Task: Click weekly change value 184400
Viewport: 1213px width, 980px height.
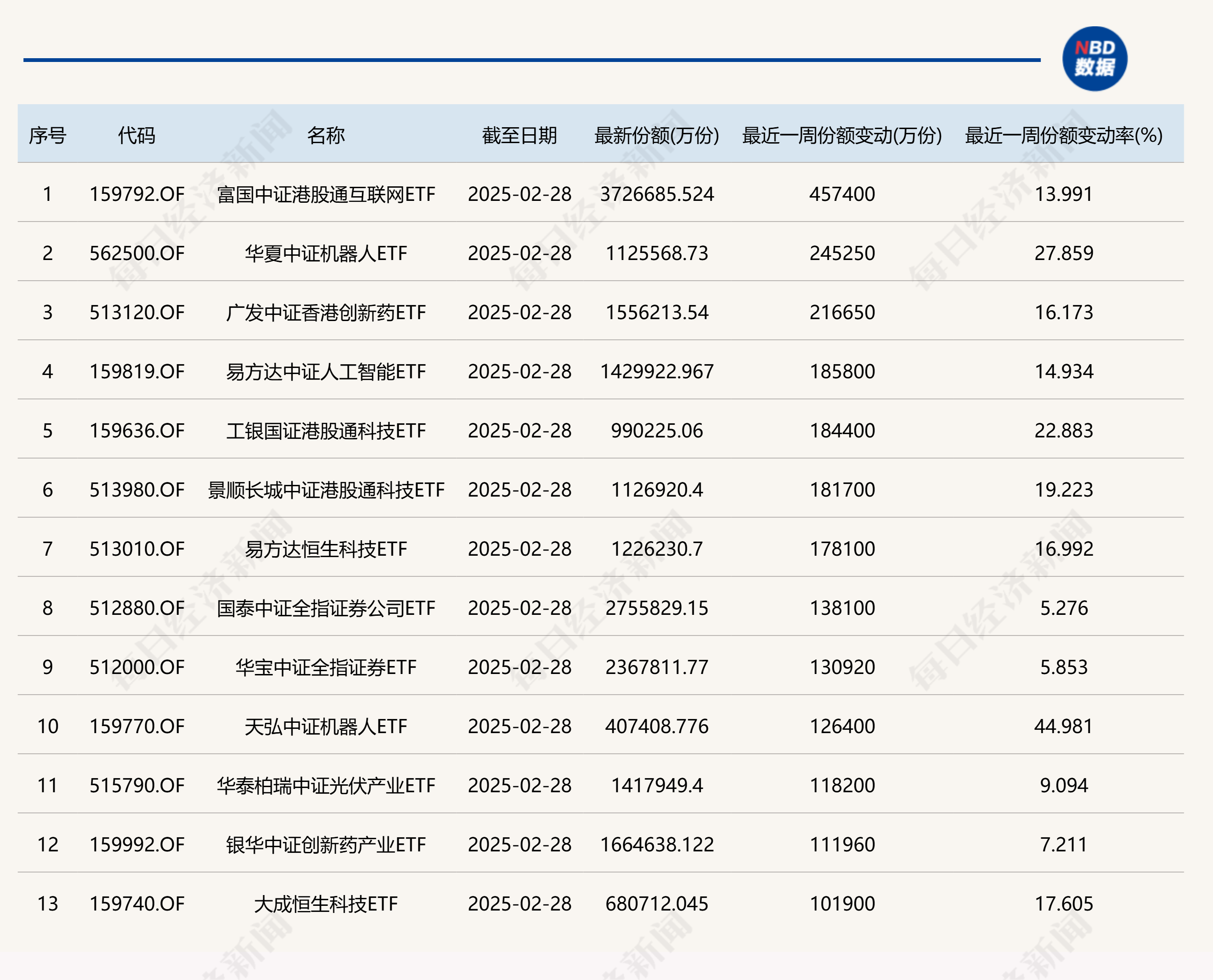Action: point(842,431)
